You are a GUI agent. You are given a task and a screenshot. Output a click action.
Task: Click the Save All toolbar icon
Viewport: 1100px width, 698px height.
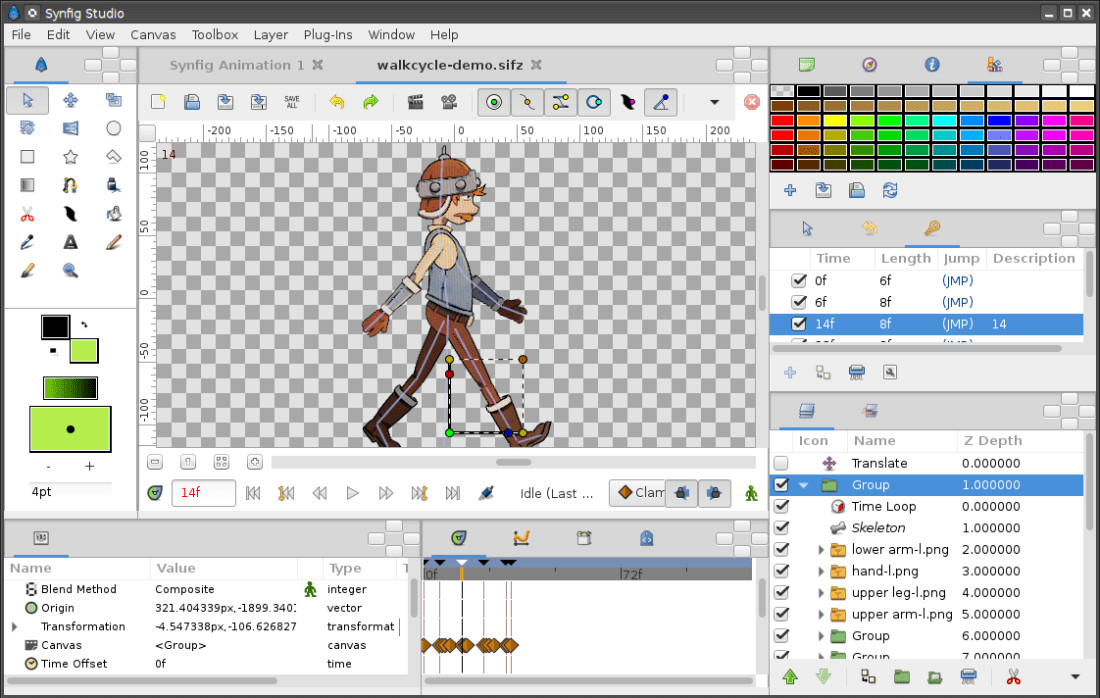[292, 102]
